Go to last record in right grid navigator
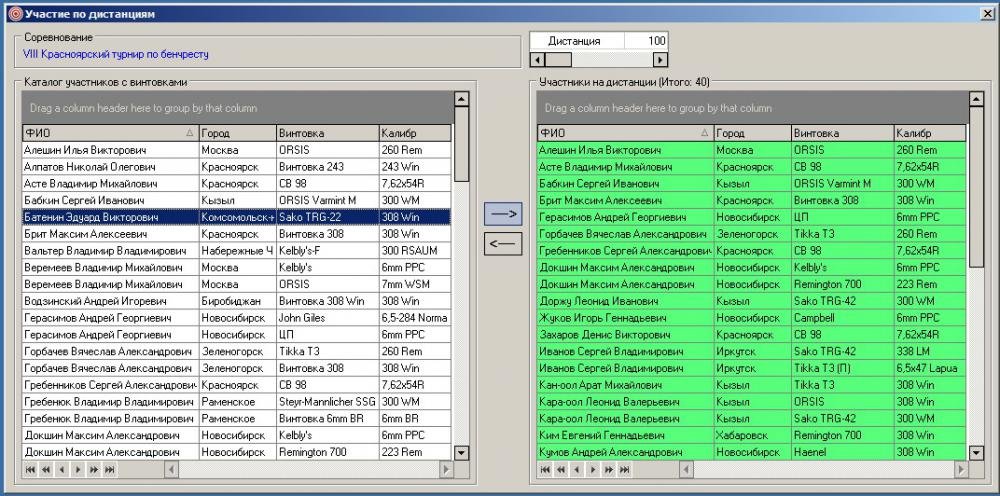Screen dimensions: 1000x496 click(x=624, y=469)
